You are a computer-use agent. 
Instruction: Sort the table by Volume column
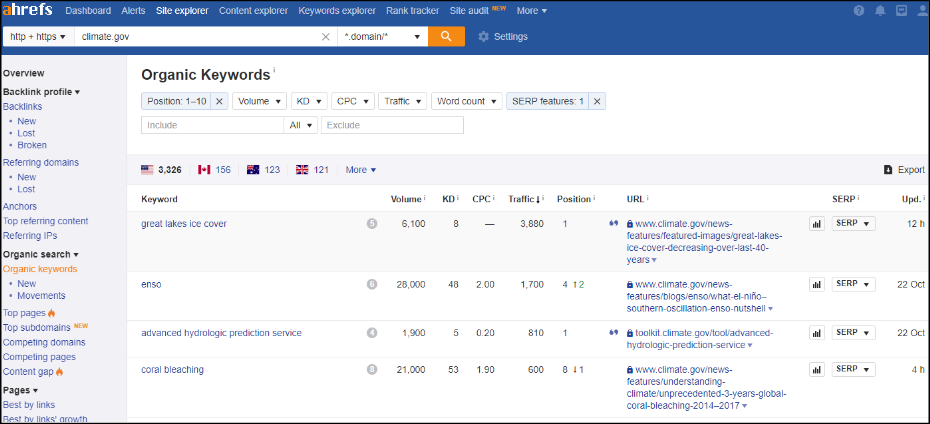[408, 199]
